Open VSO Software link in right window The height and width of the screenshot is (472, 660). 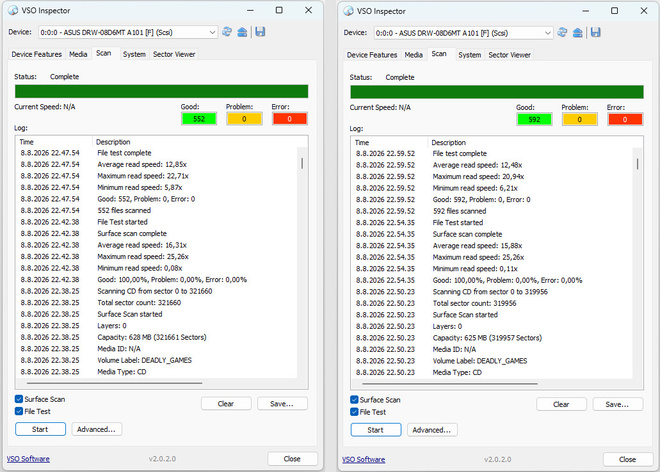364,459
